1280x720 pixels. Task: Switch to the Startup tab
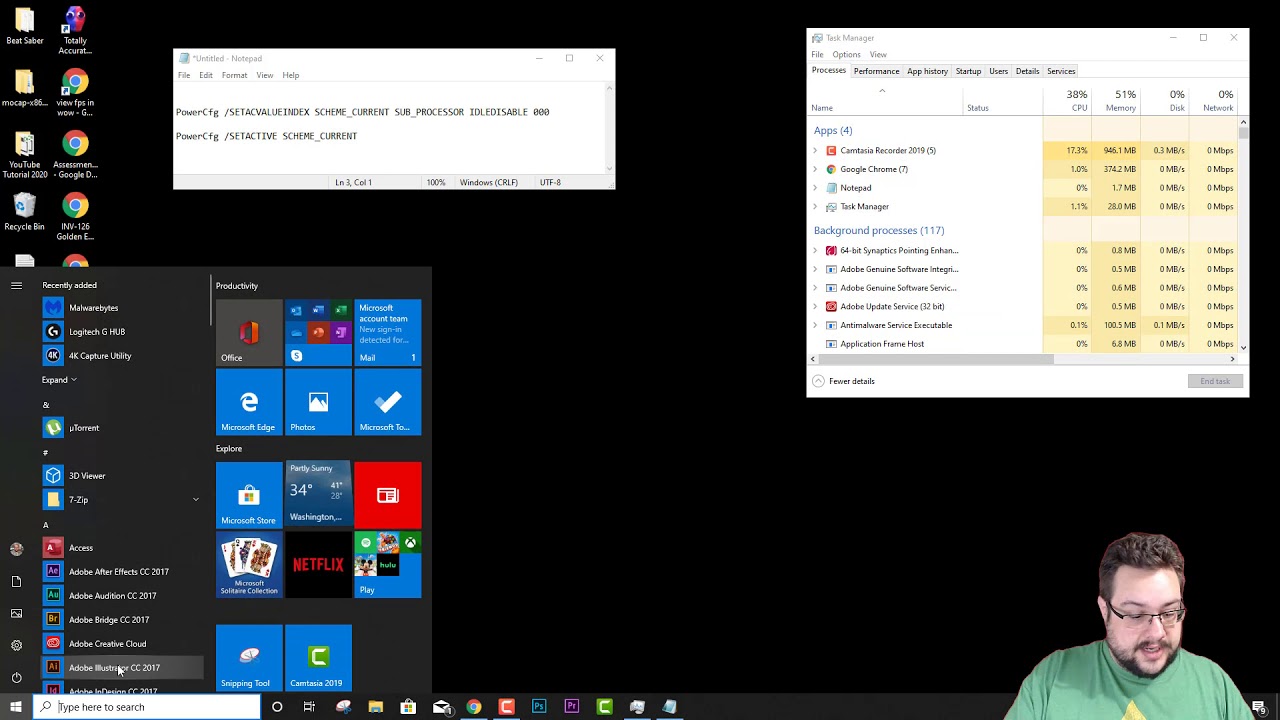click(x=968, y=71)
